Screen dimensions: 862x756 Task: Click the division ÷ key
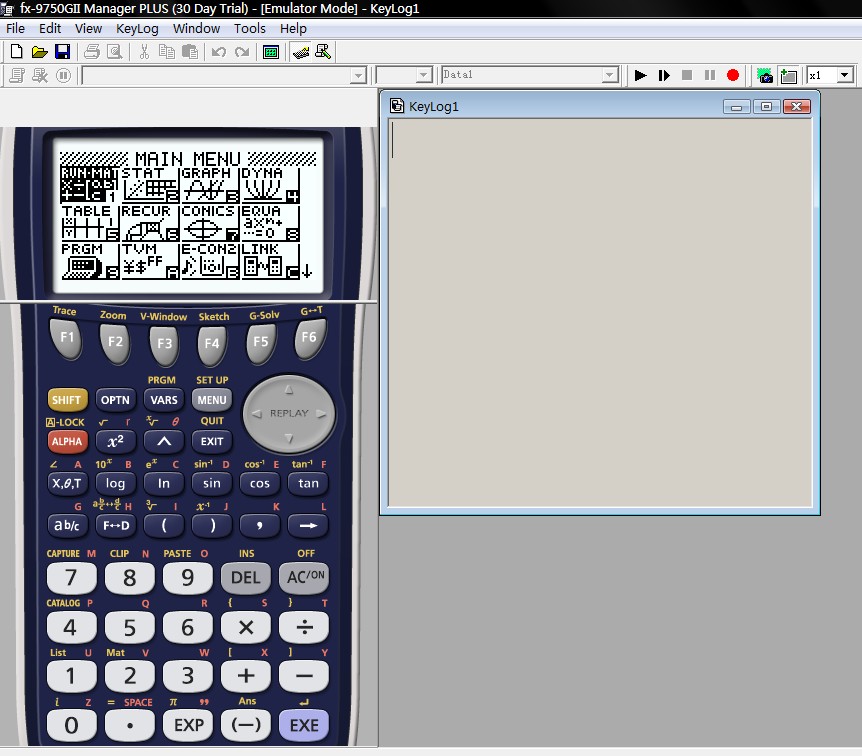click(304, 627)
